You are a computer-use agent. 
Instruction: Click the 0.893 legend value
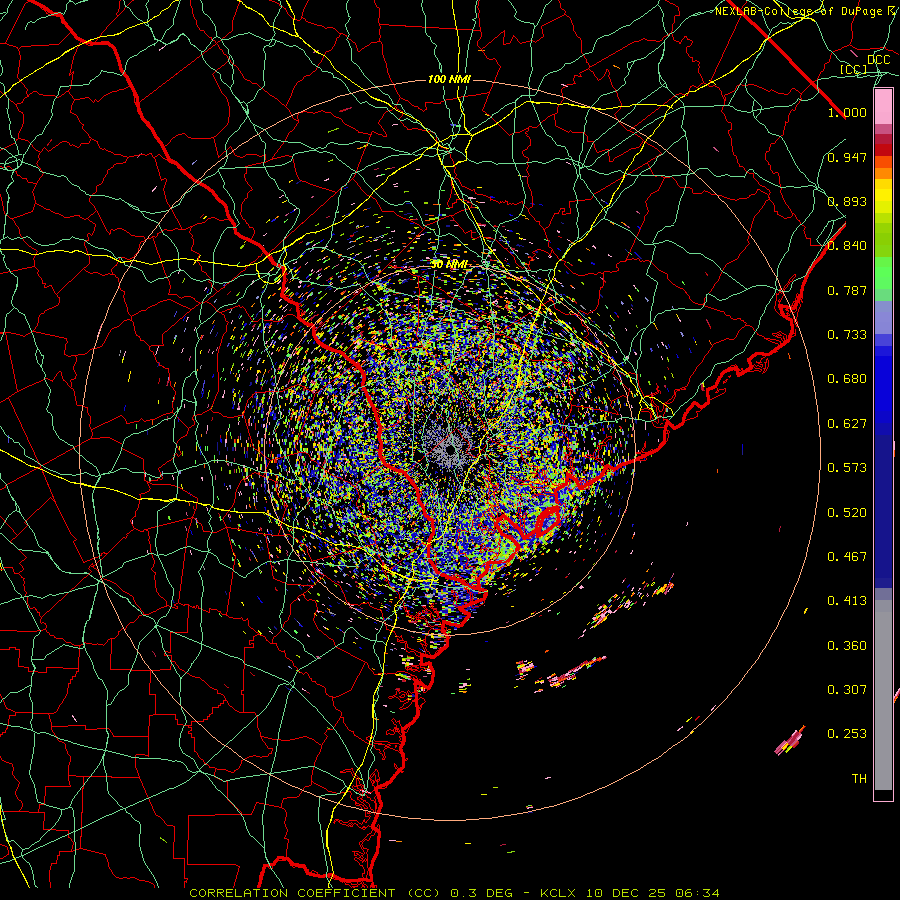tap(847, 201)
